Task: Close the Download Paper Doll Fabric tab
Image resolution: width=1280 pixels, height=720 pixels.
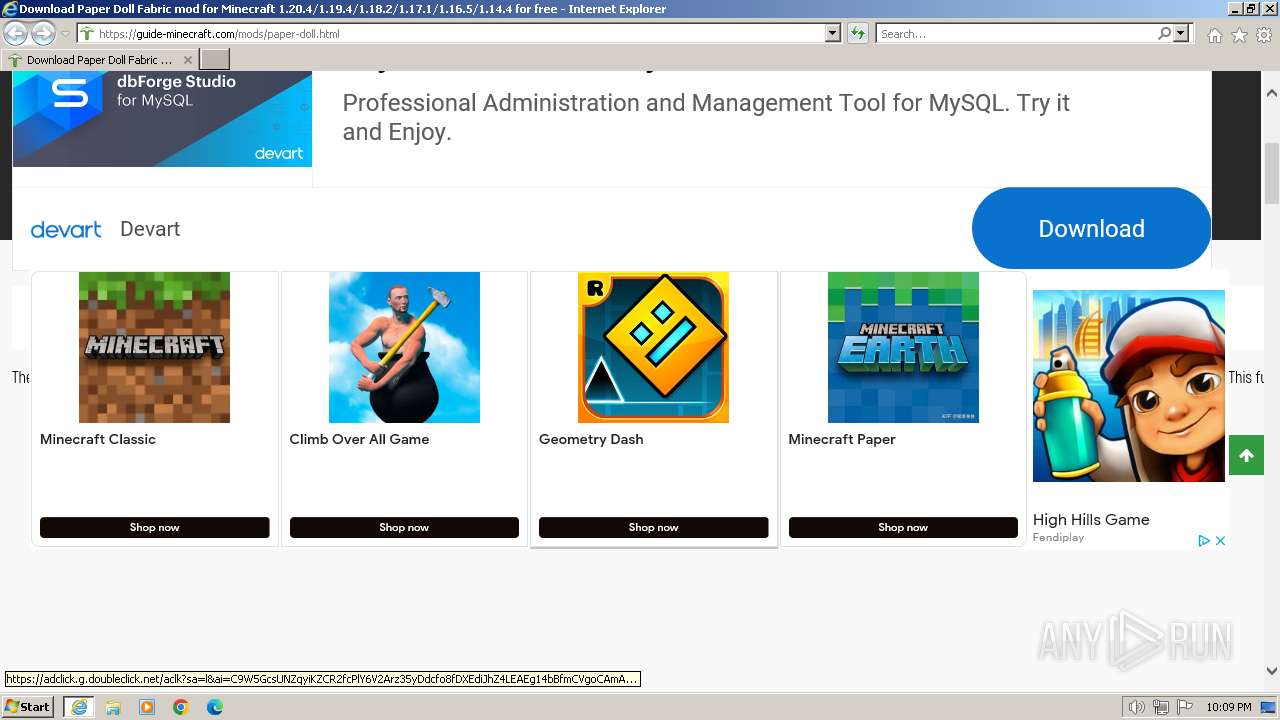Action: (x=188, y=60)
